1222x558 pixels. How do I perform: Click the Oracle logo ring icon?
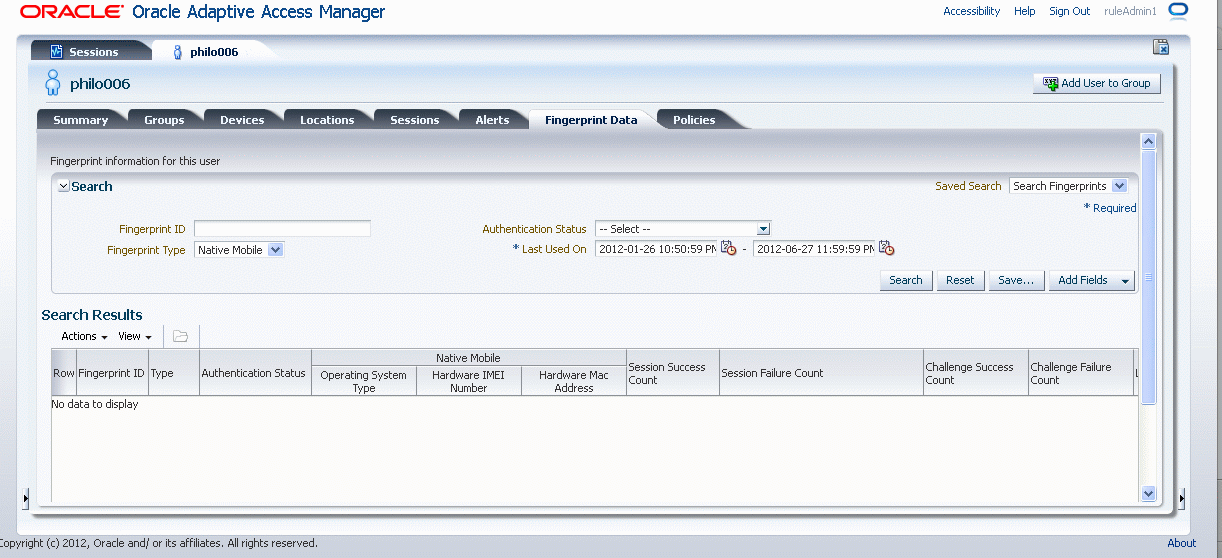click(1178, 11)
